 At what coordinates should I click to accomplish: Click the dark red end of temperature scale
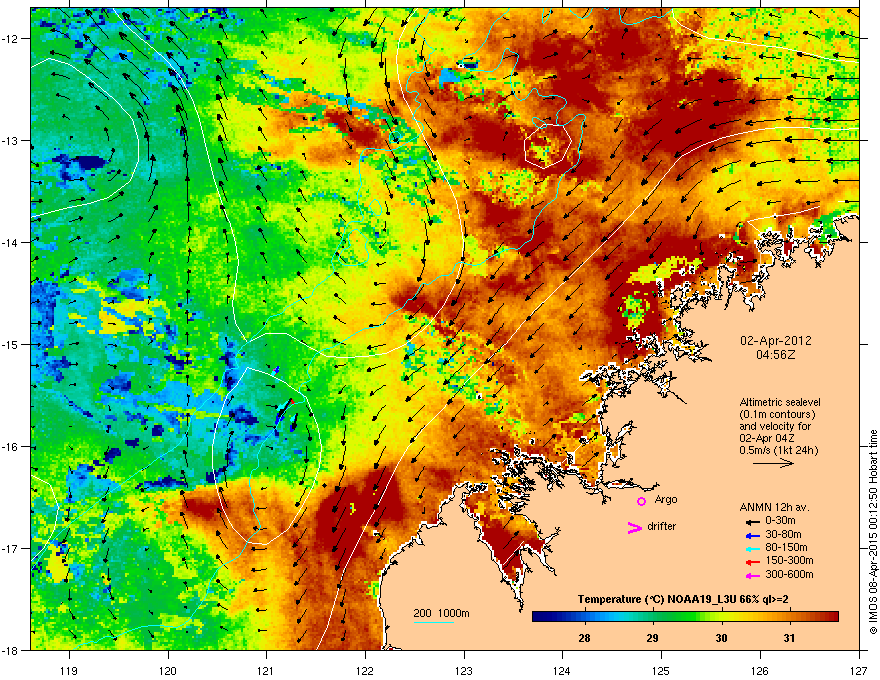[833, 617]
